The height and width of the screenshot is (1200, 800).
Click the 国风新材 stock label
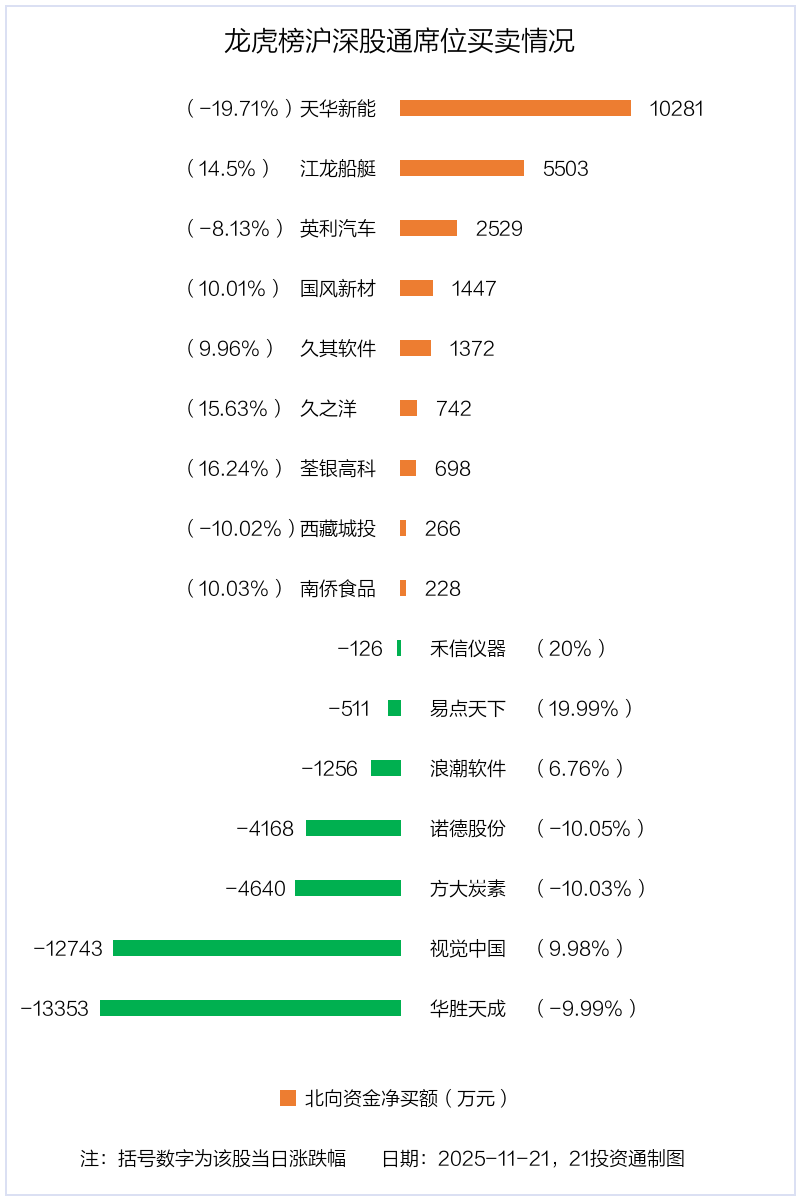(338, 288)
